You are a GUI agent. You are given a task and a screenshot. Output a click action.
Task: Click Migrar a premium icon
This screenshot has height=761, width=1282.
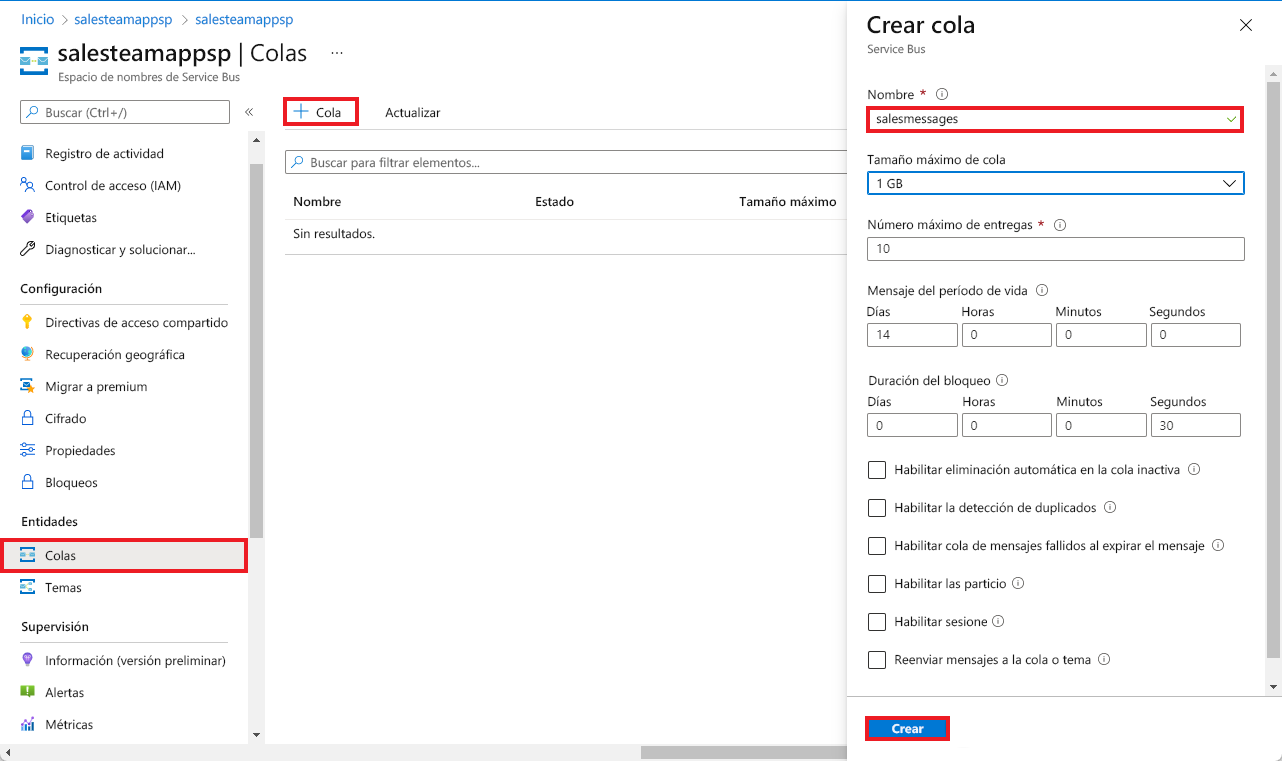click(x=28, y=386)
